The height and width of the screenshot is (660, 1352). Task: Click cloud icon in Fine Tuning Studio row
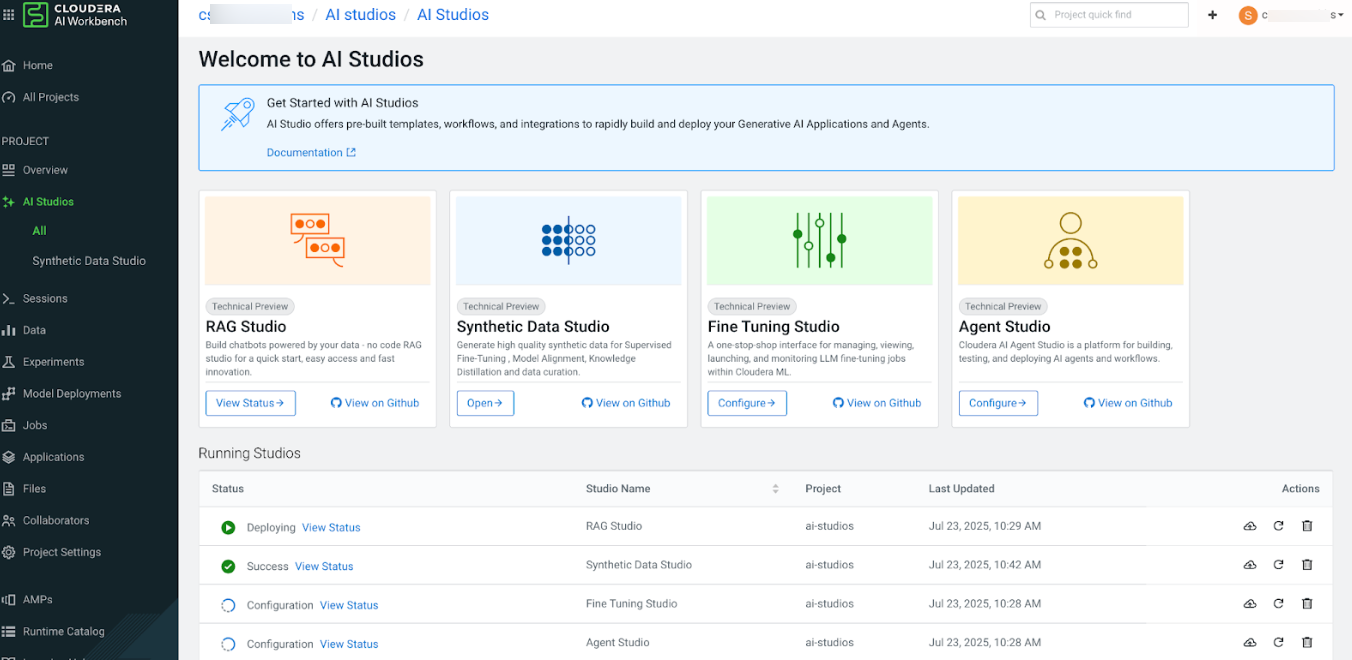click(x=1250, y=604)
